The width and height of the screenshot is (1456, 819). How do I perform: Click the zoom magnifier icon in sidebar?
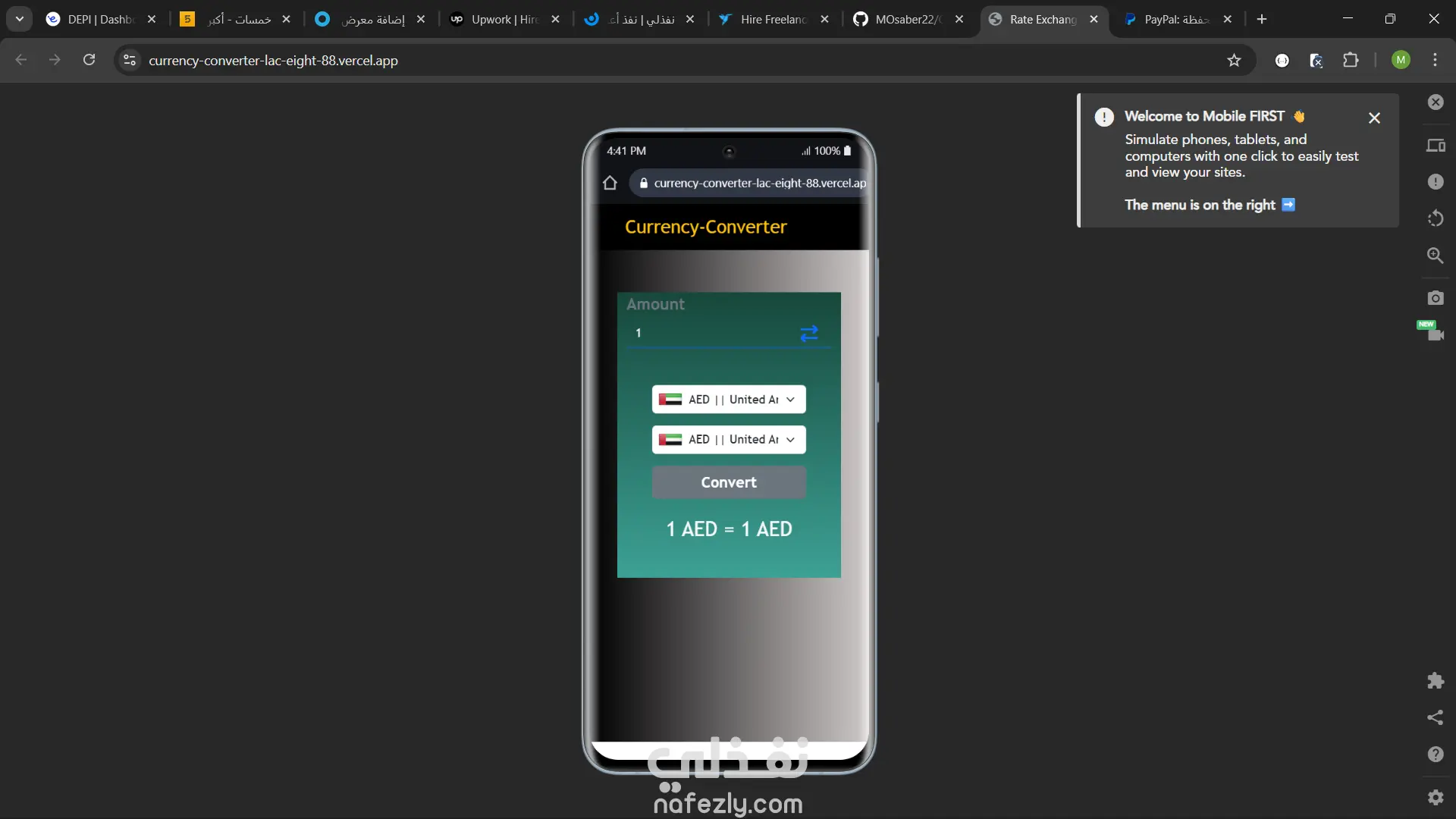click(x=1436, y=256)
